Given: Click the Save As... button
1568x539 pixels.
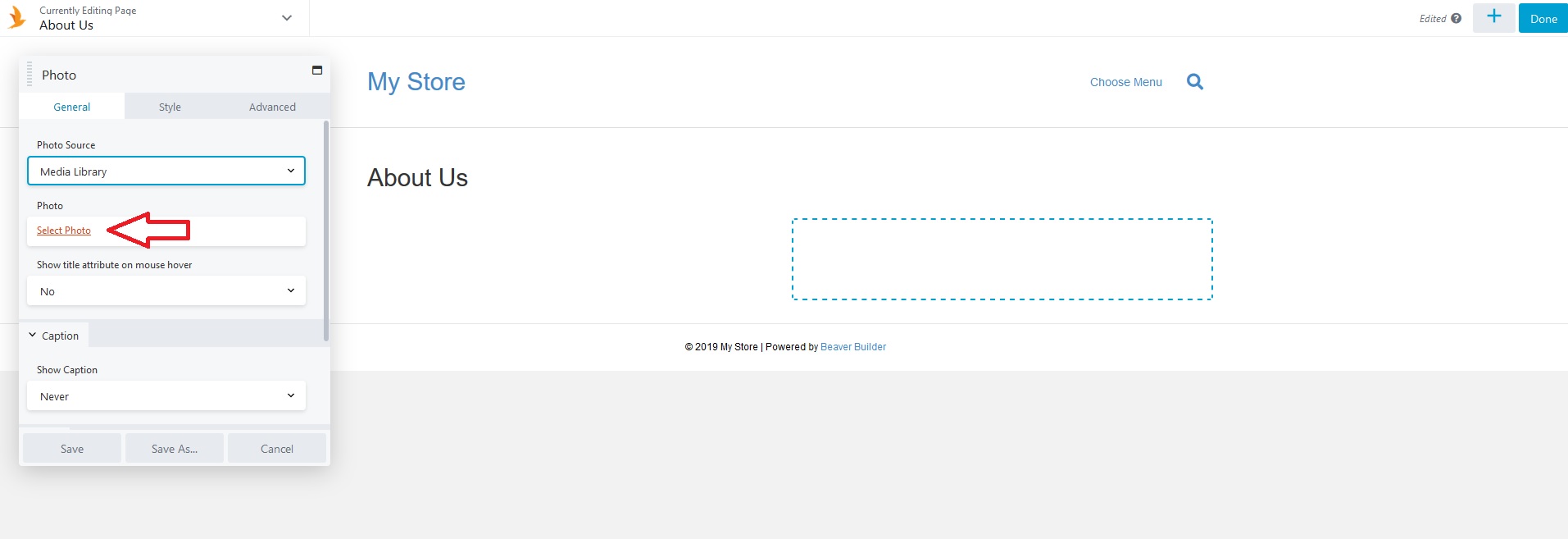Looking at the screenshot, I should point(175,448).
